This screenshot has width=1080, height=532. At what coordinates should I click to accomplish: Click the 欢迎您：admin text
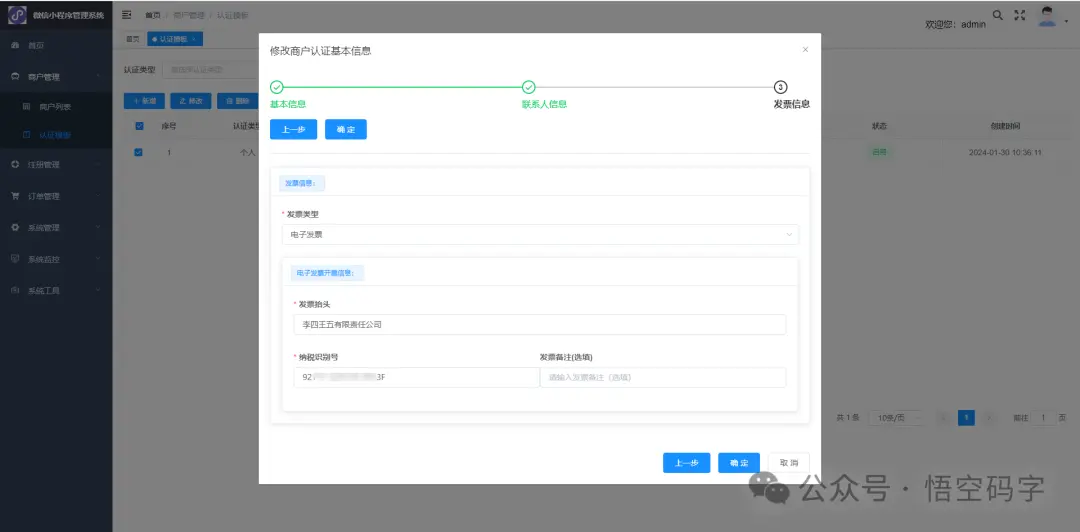[955, 24]
